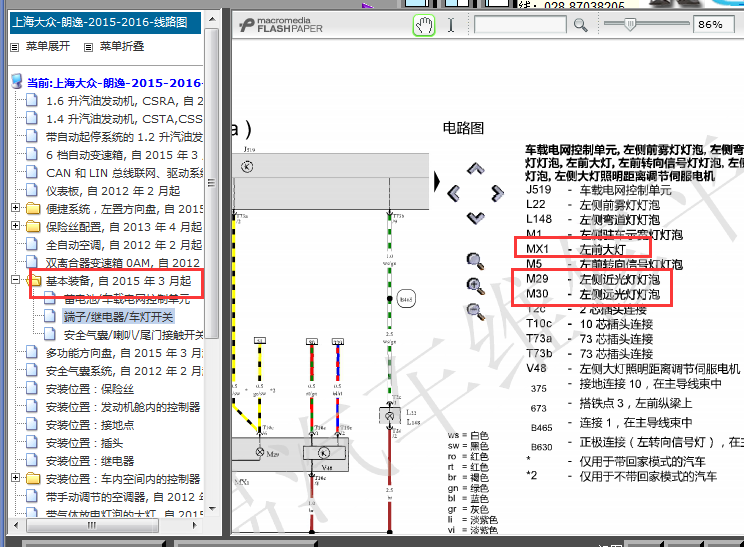Click the document icon beside 仪表板 entry
744x547 pixels.
(32, 190)
